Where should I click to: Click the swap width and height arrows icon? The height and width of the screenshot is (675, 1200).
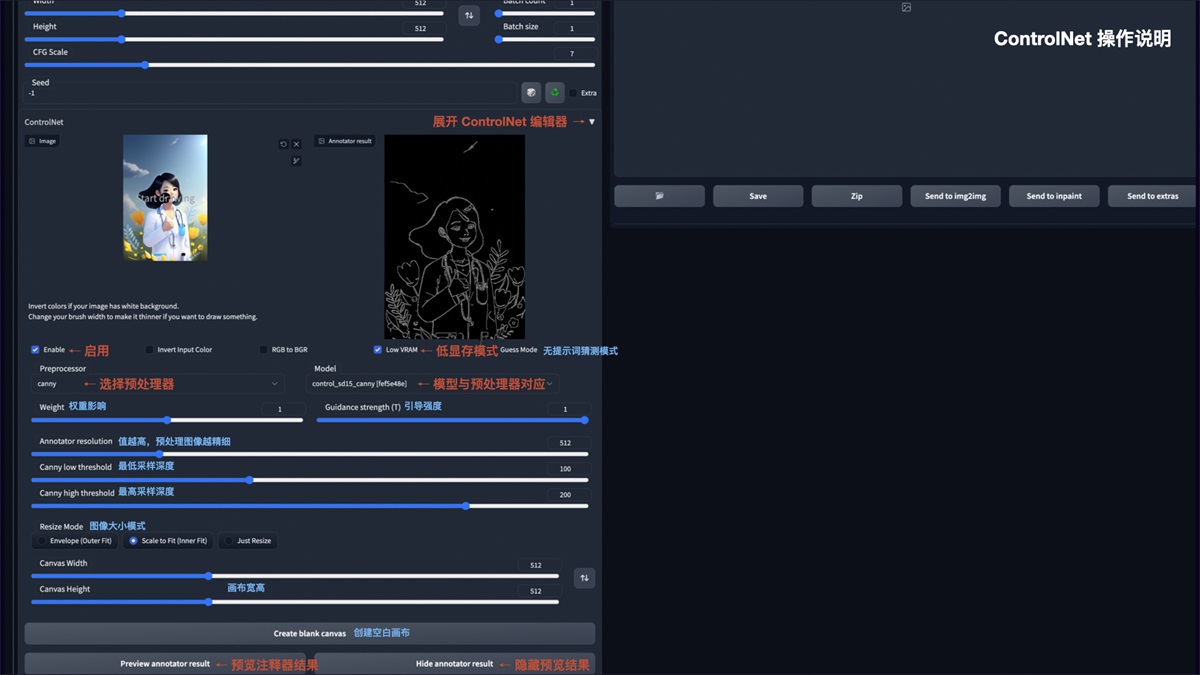tap(468, 15)
